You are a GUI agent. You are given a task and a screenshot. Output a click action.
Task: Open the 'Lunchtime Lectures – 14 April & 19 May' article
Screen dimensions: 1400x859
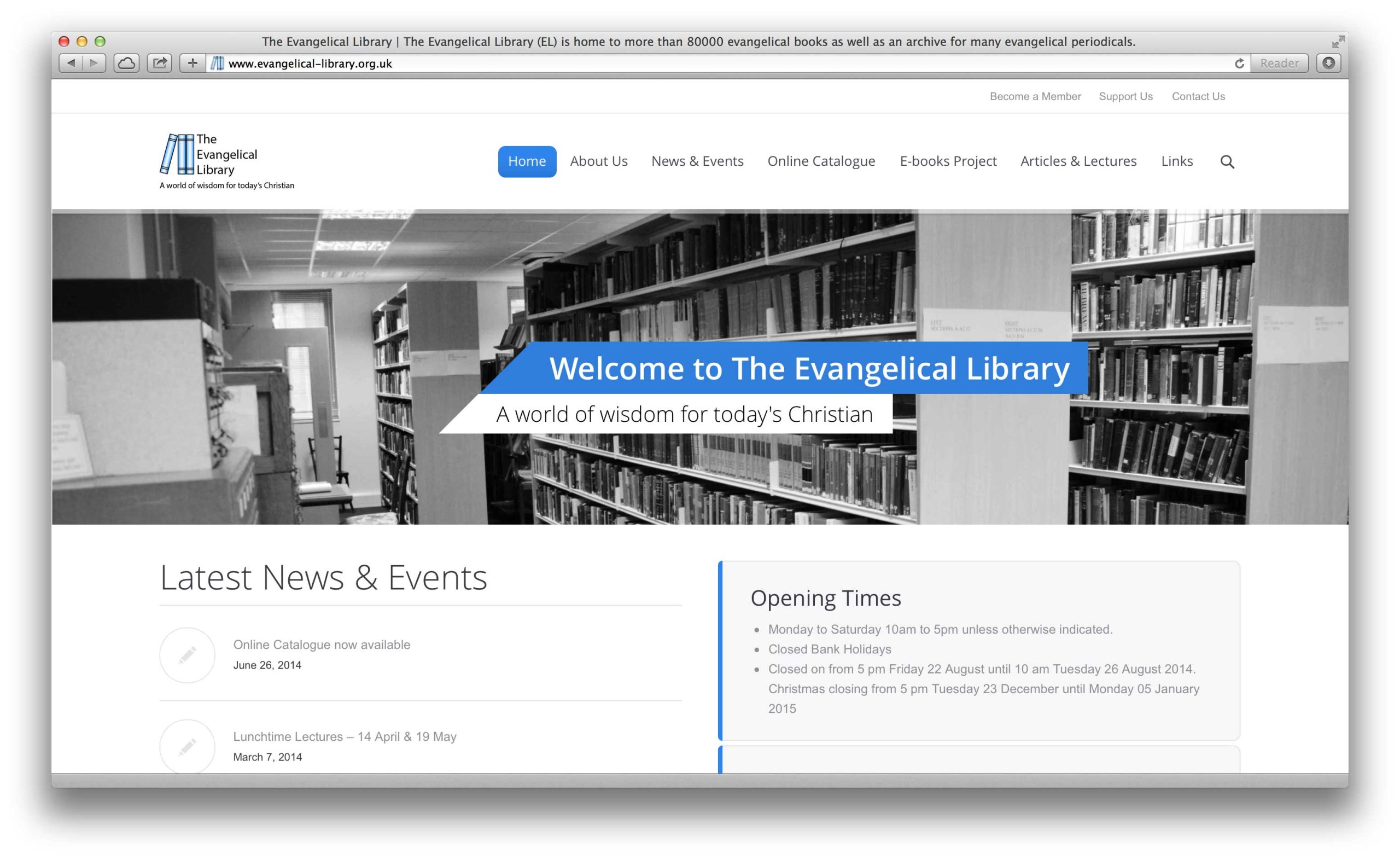pyautogui.click(x=345, y=737)
